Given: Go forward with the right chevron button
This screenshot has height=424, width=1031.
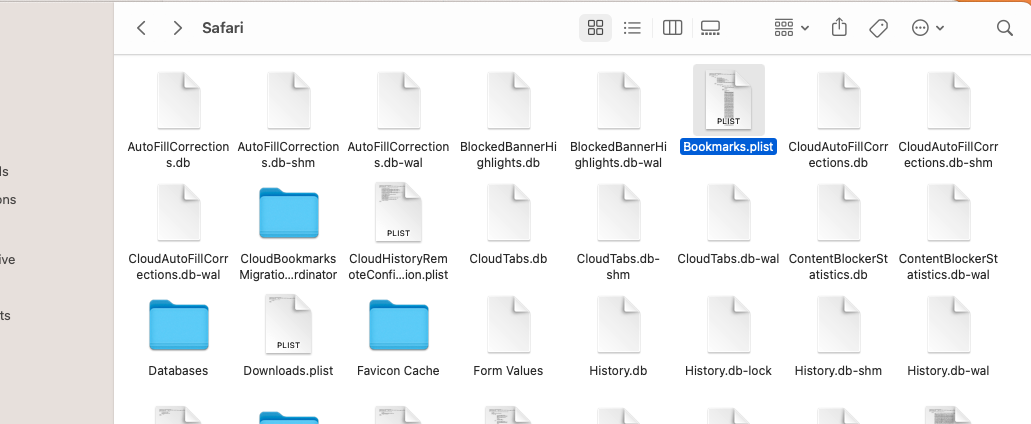Looking at the screenshot, I should 178,28.
